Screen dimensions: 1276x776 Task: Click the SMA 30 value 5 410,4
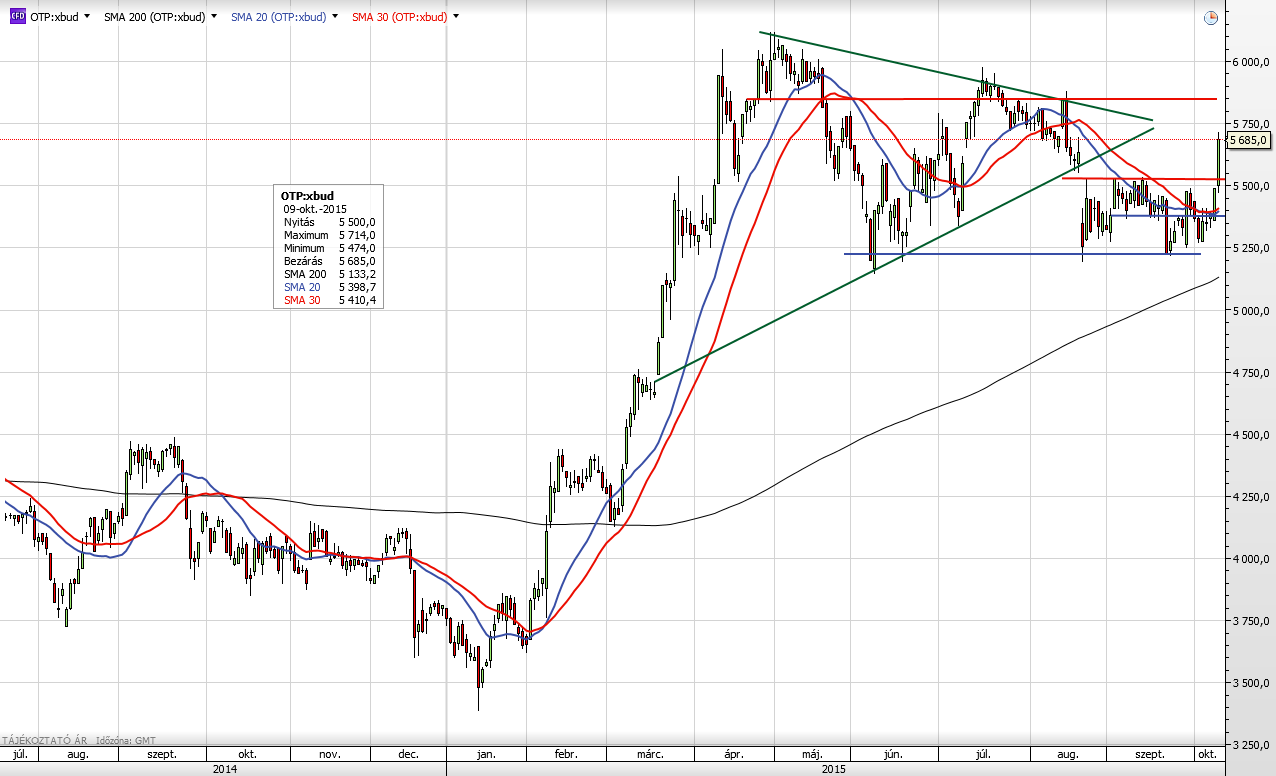[x=356, y=300]
